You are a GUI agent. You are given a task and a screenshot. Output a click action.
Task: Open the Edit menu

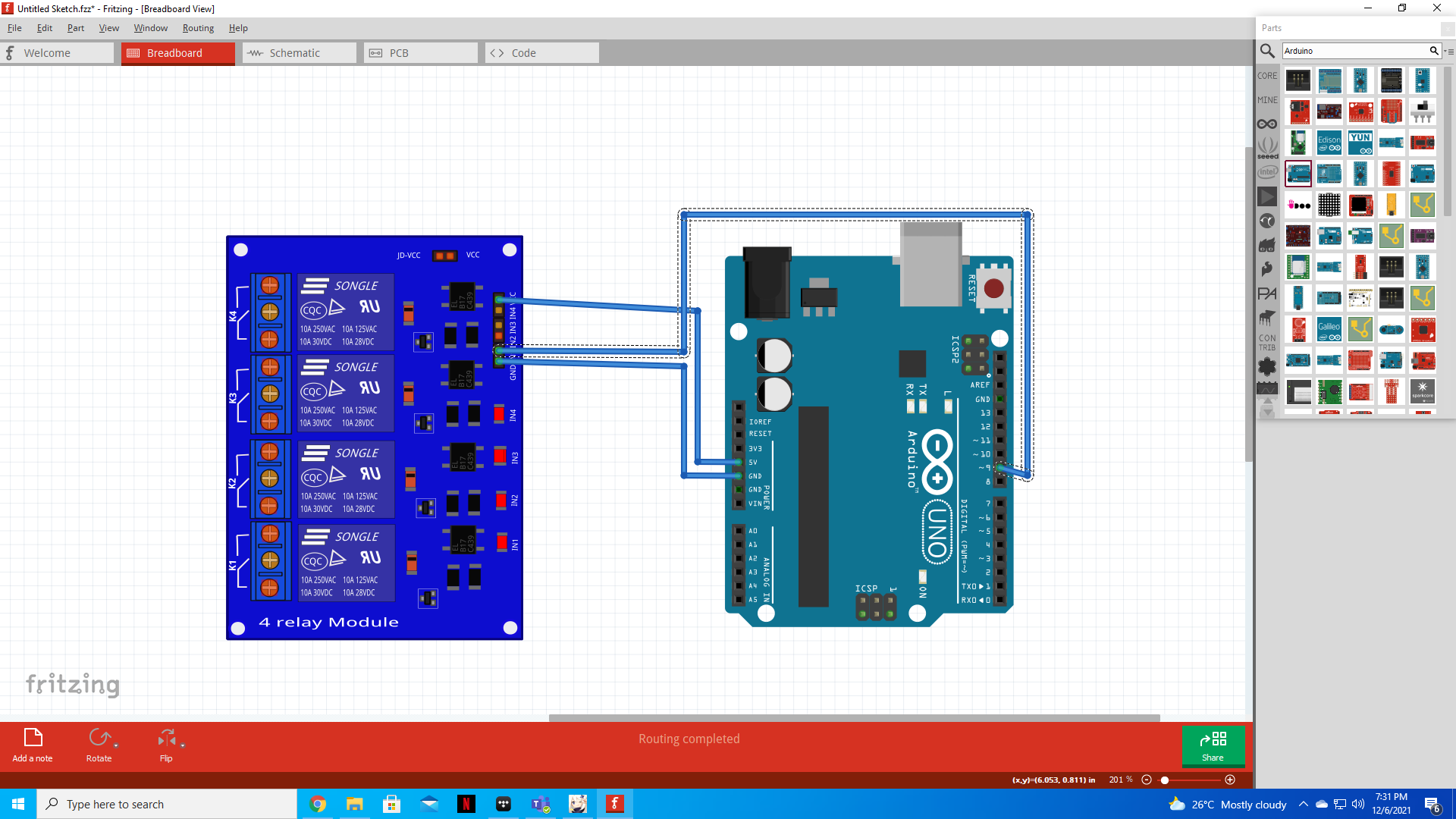(x=45, y=28)
